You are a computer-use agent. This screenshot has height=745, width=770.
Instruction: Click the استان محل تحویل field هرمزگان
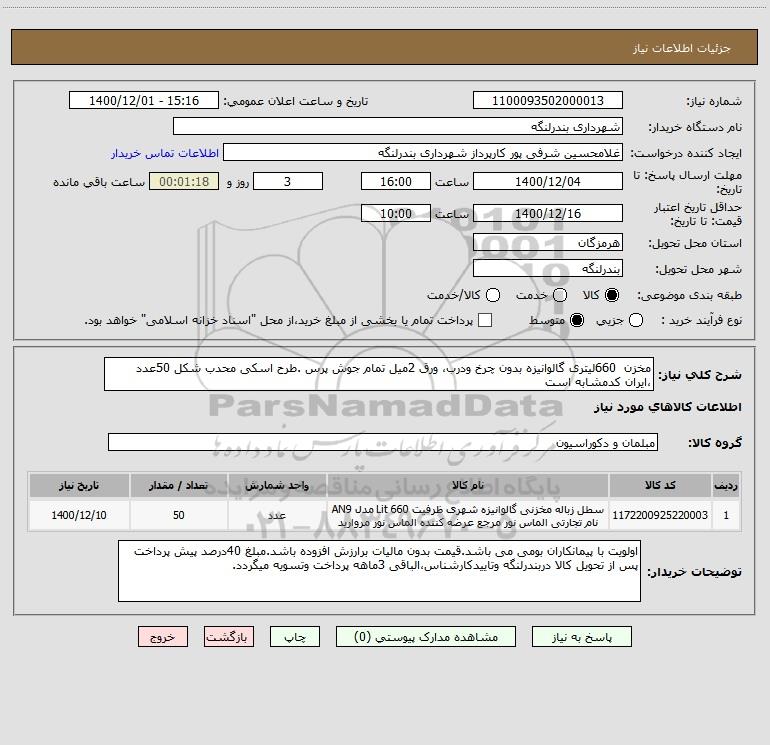coord(548,242)
